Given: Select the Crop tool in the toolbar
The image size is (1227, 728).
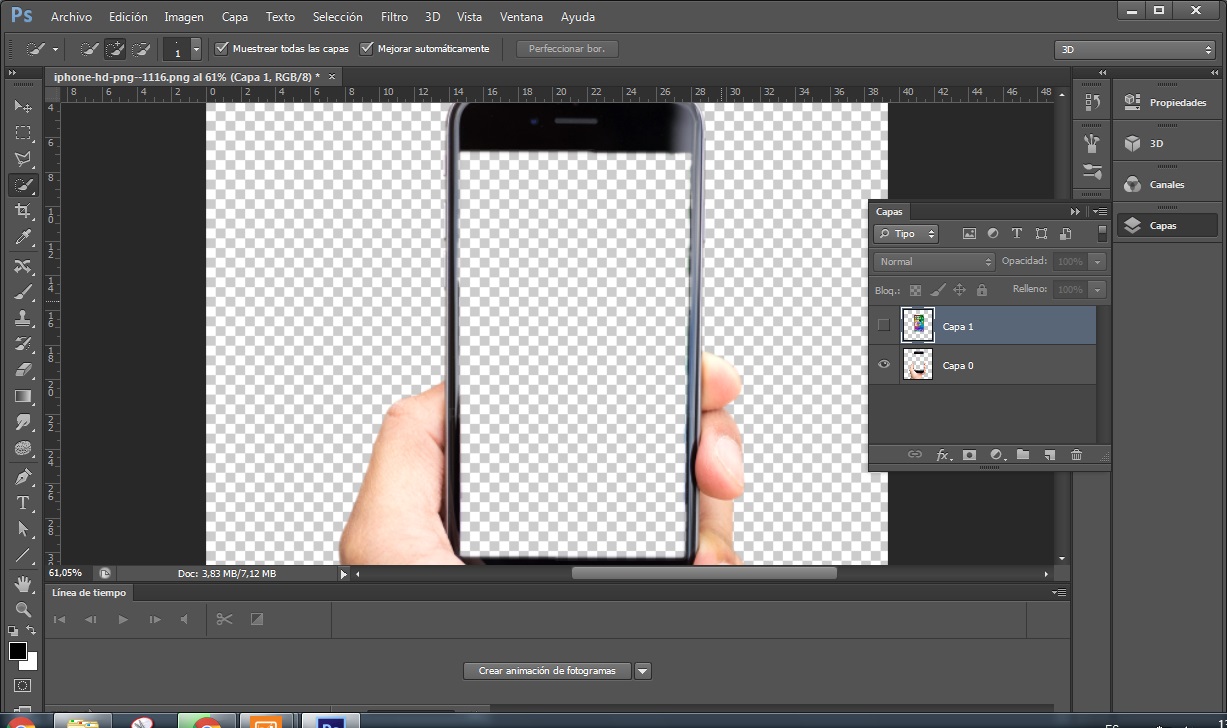Looking at the screenshot, I should (x=23, y=211).
